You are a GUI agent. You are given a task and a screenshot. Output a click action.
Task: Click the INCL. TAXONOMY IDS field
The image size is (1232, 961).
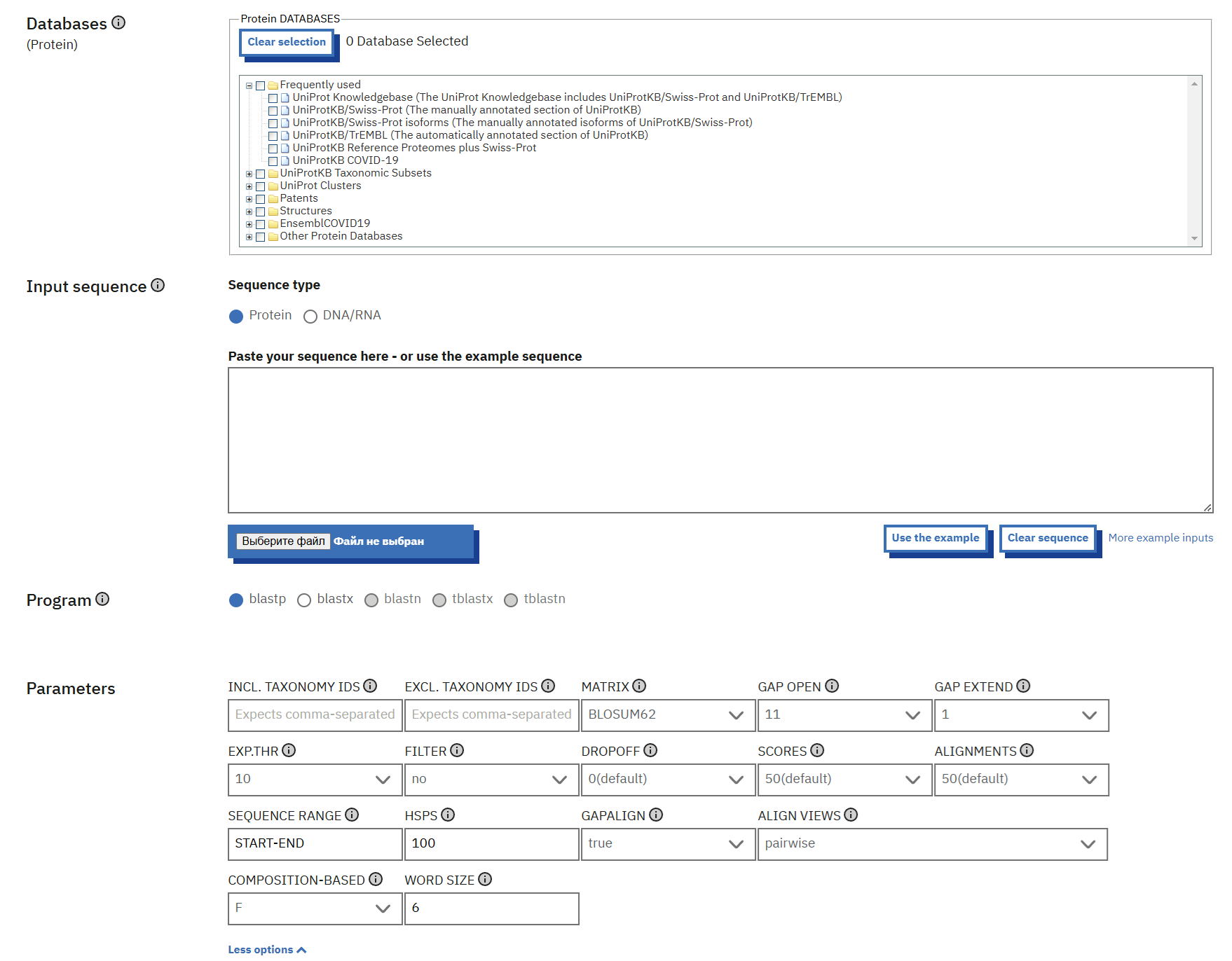click(315, 715)
